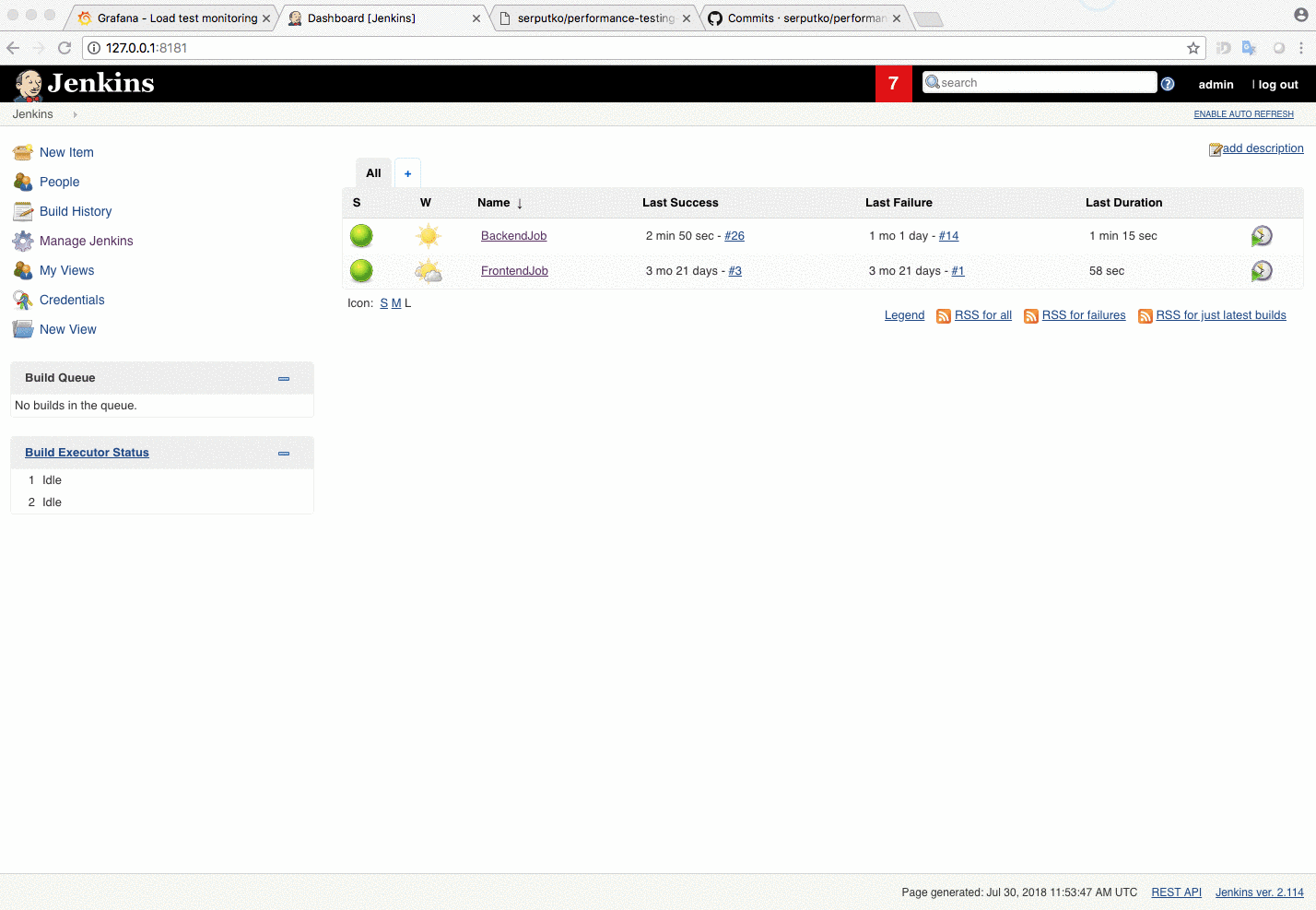
Task: Click the New Item box icon
Action: [23, 152]
